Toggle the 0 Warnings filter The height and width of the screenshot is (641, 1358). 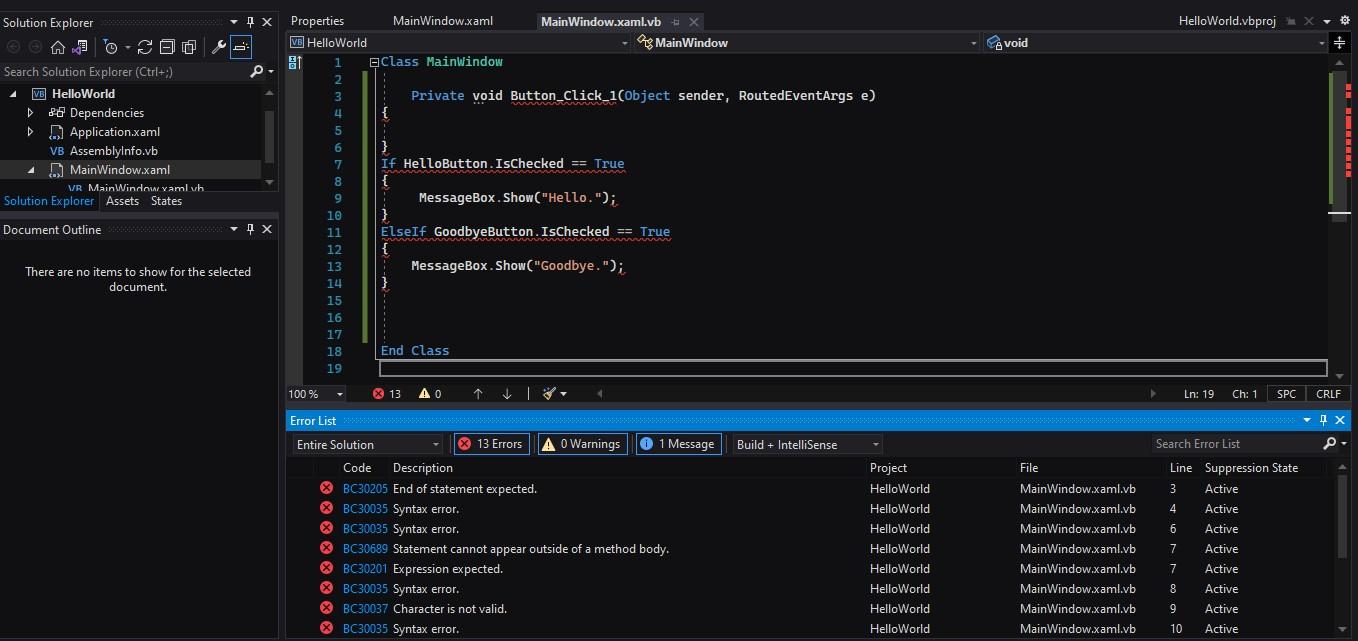(x=582, y=443)
